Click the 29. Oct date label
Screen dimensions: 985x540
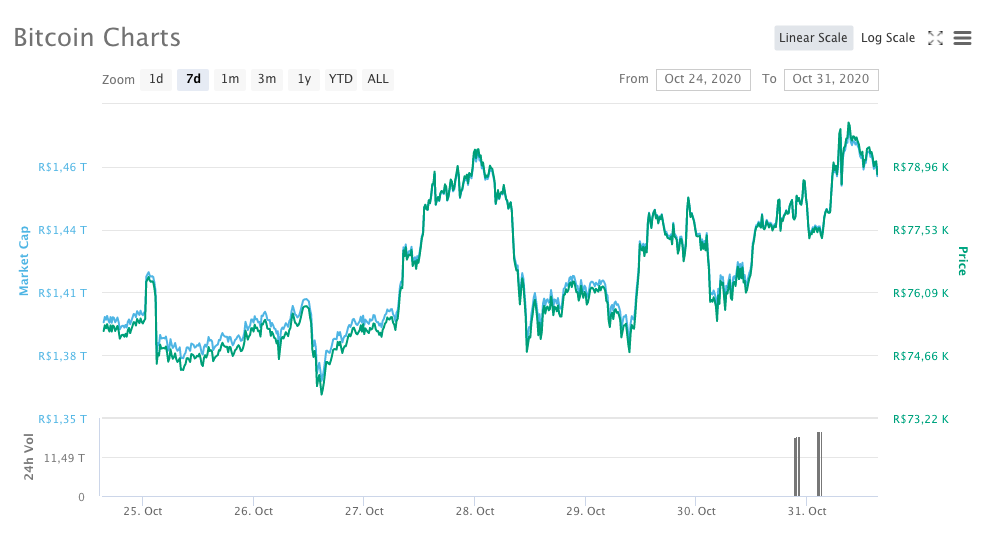coord(585,511)
